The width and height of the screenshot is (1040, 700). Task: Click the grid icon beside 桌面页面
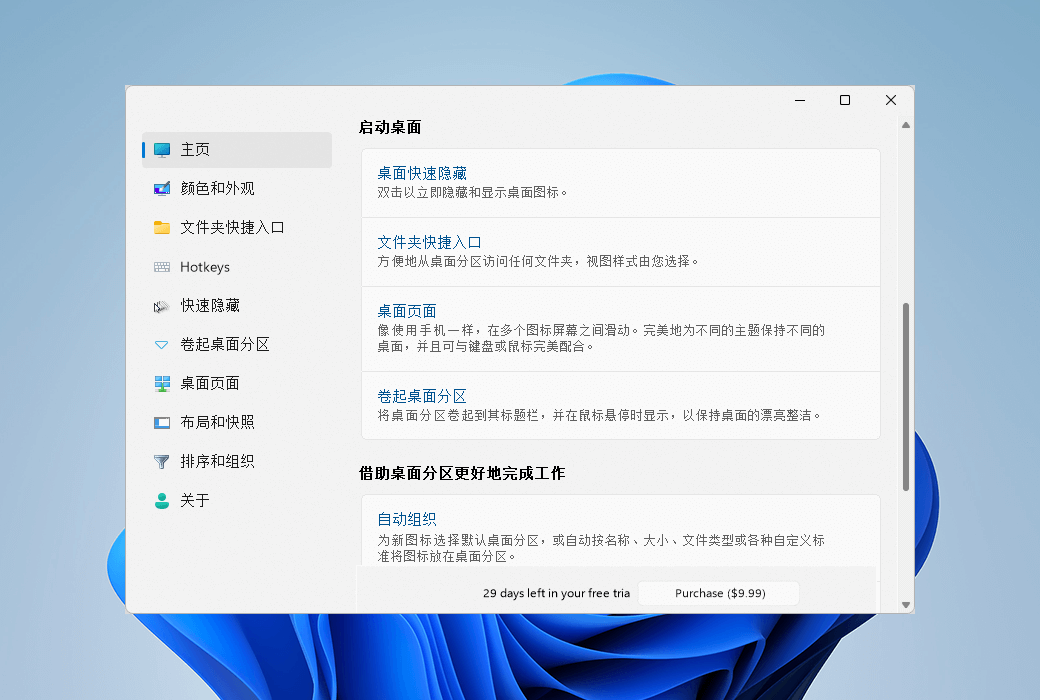pyautogui.click(x=162, y=384)
